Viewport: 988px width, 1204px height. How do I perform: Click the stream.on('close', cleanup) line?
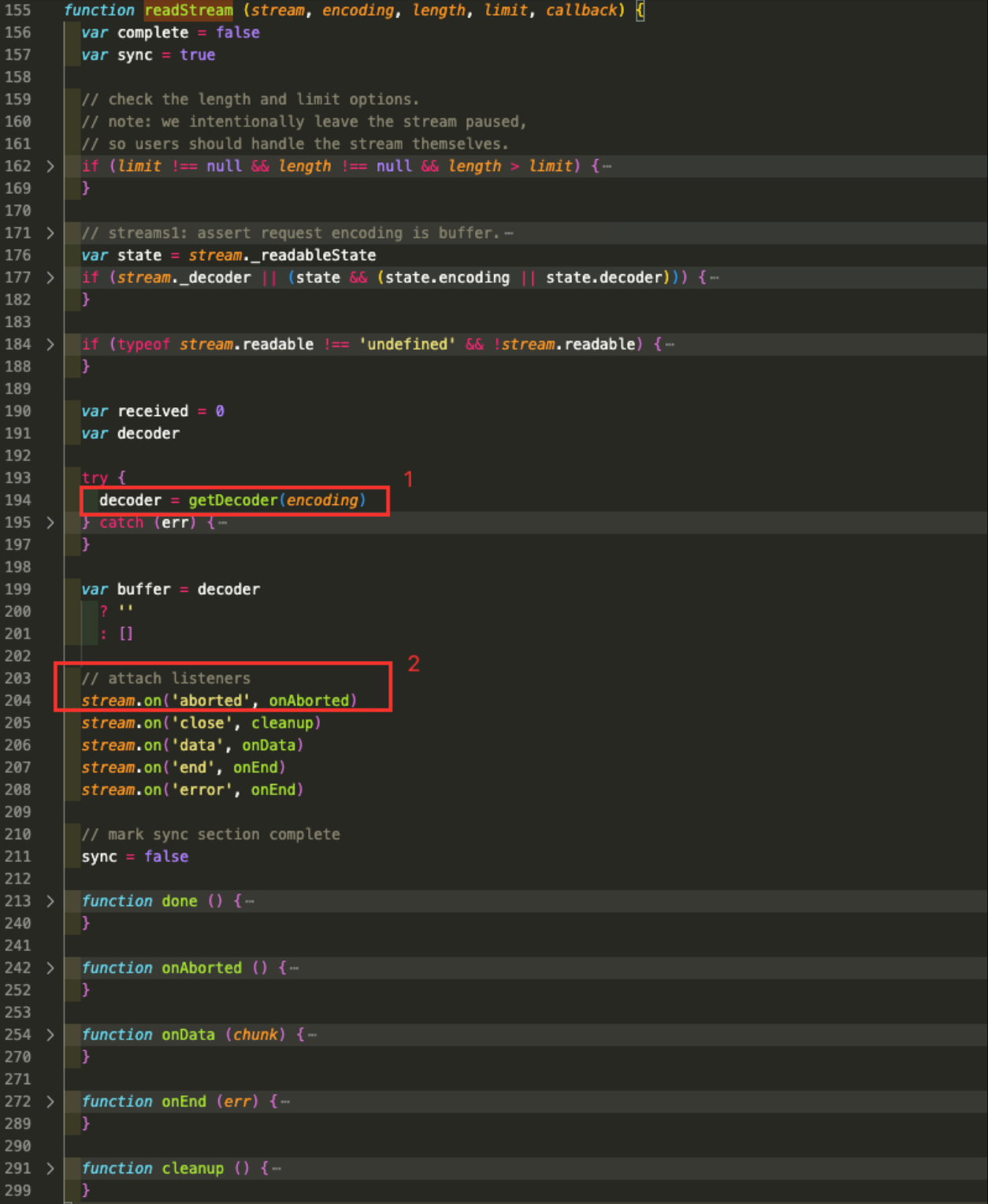coord(201,723)
